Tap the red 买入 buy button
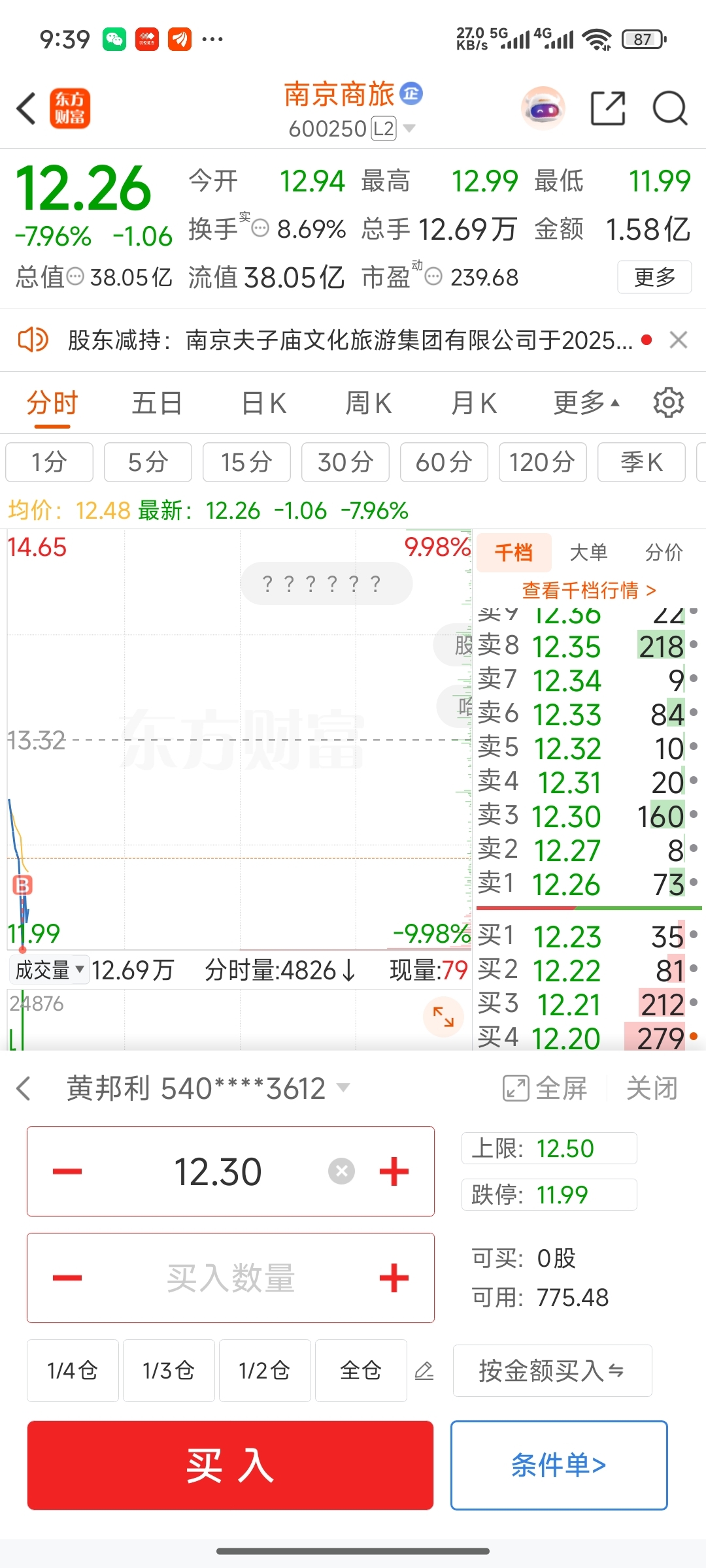 (230, 1465)
